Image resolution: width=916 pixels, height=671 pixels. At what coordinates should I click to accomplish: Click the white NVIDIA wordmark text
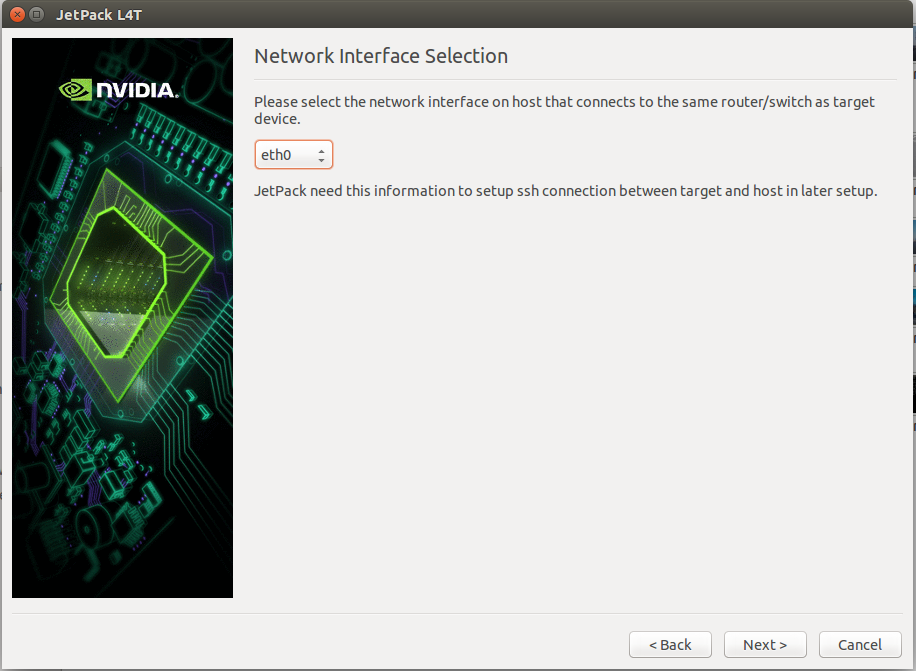(x=137, y=91)
